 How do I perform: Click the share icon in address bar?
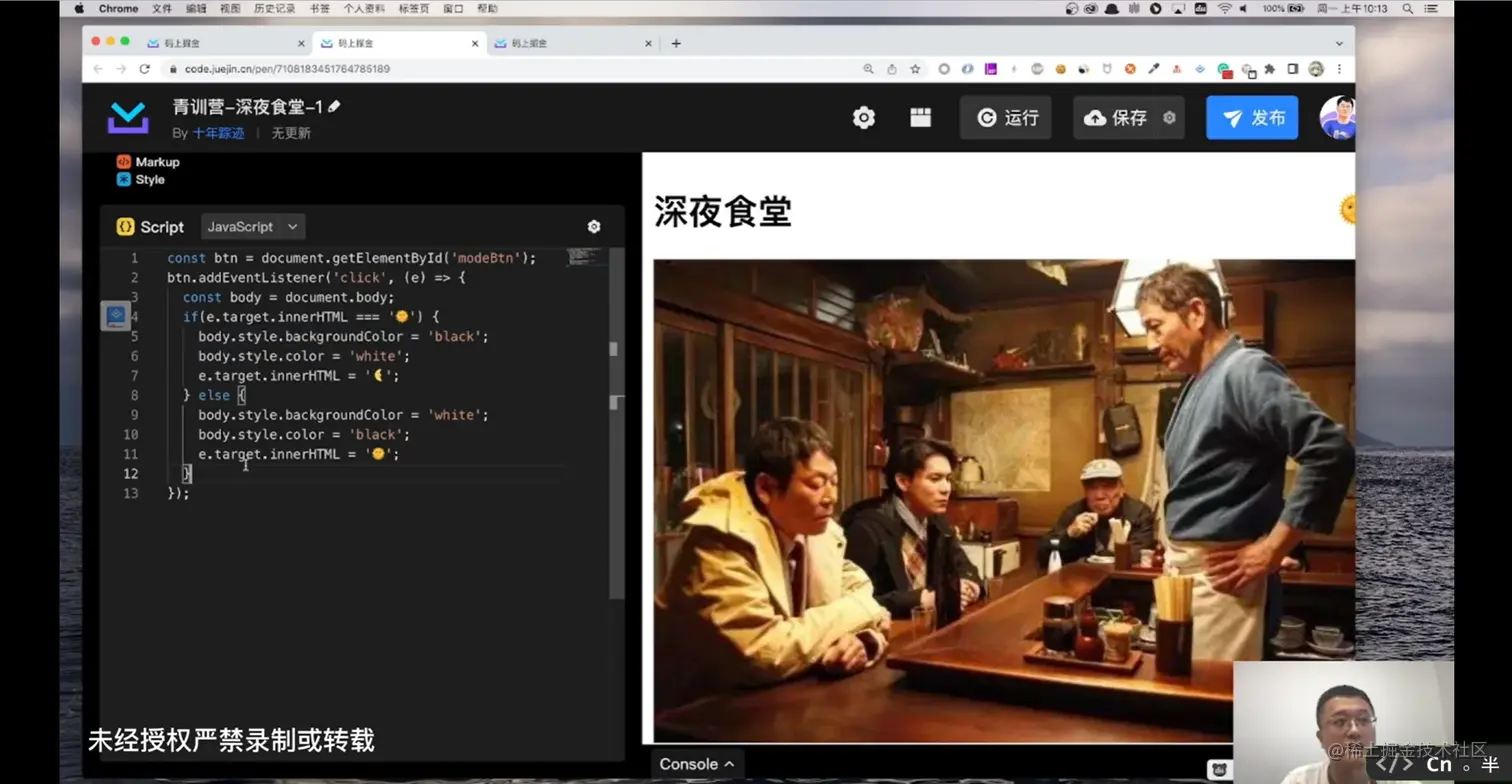point(892,69)
